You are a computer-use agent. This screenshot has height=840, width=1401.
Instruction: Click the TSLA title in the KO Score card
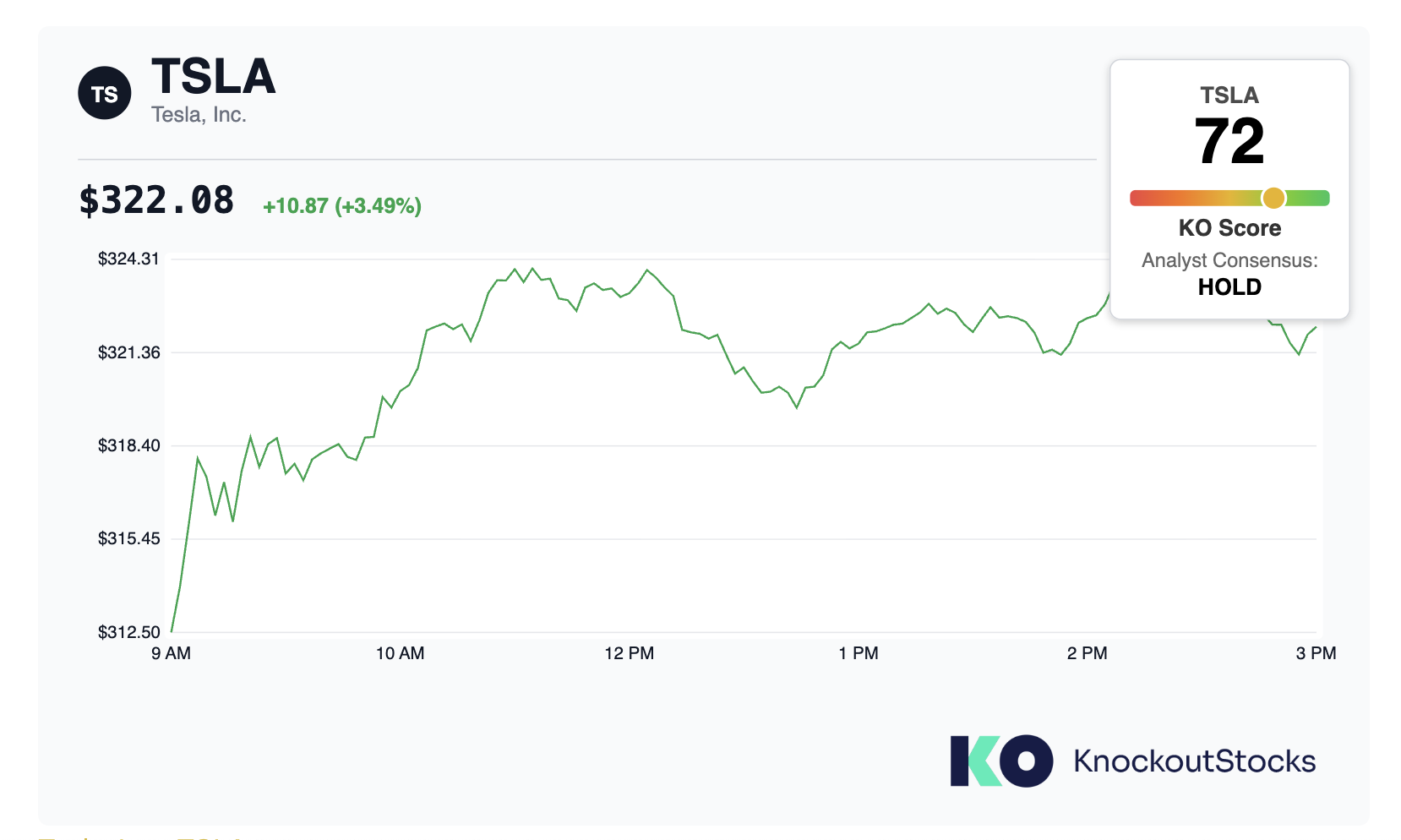1229,95
